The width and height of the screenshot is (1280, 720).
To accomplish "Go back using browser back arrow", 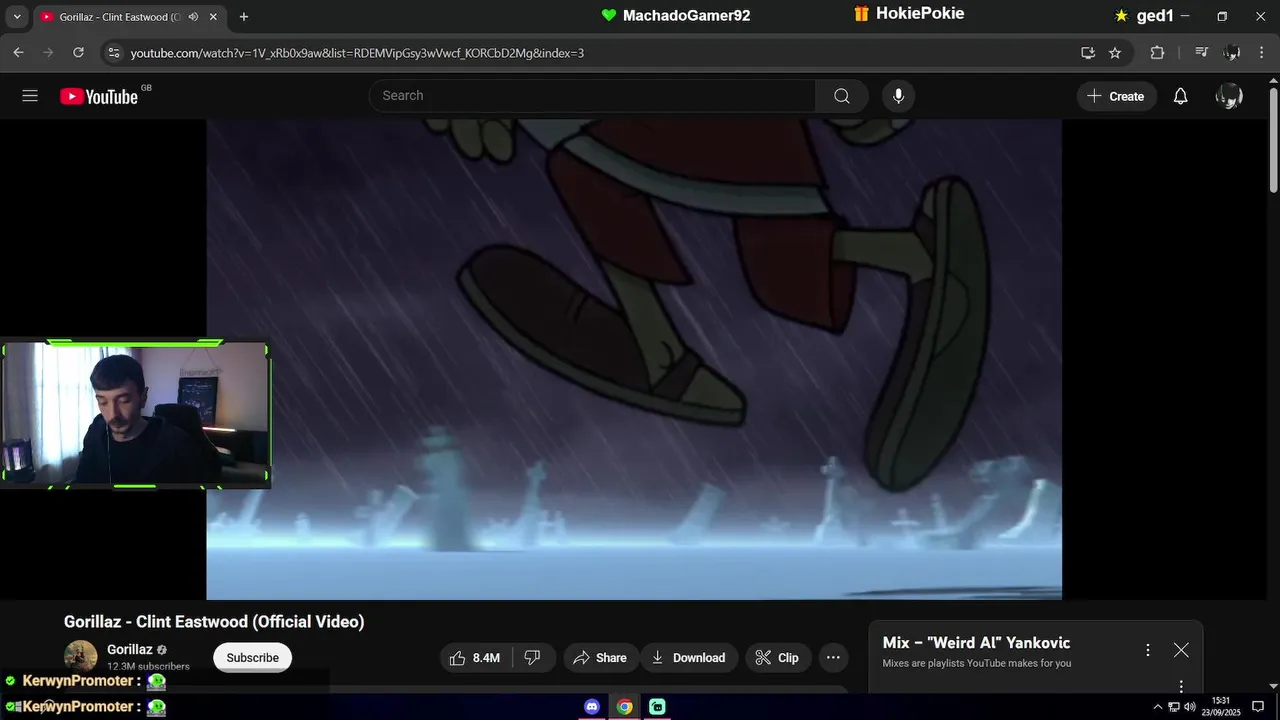I will pyautogui.click(x=18, y=52).
